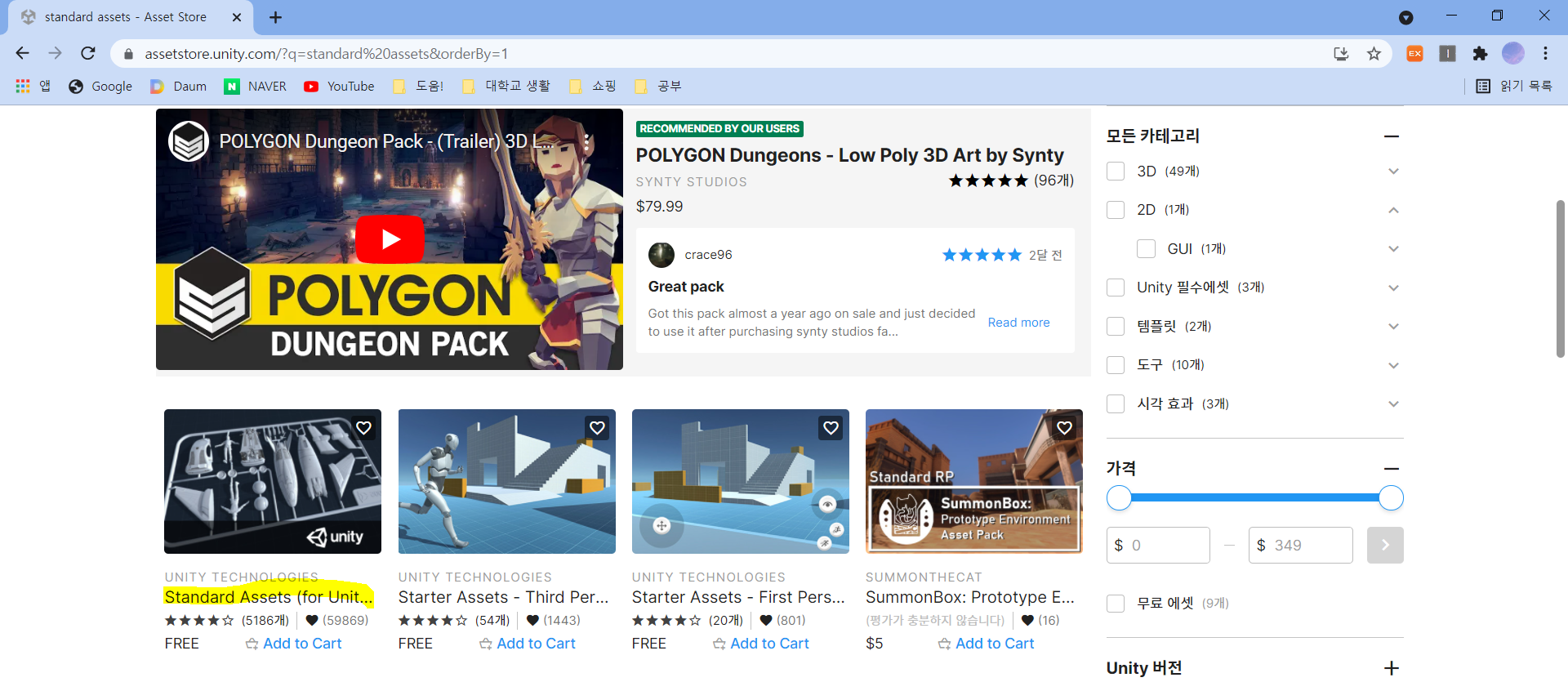Play the POLYGON Dungeon Pack trailer video
The height and width of the screenshot is (682, 1568).
[390, 239]
